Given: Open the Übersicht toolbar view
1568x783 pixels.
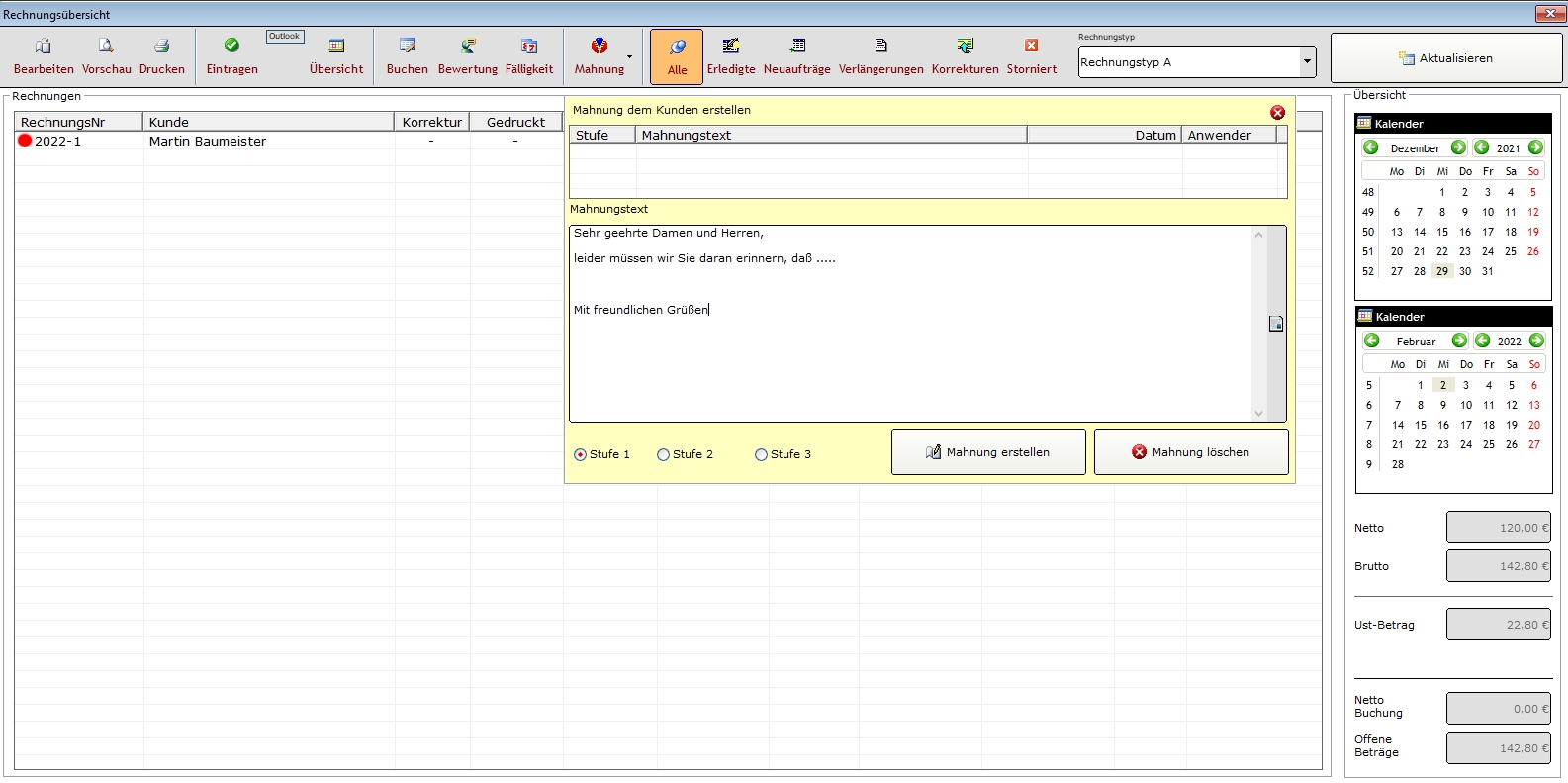Looking at the screenshot, I should (x=336, y=56).
